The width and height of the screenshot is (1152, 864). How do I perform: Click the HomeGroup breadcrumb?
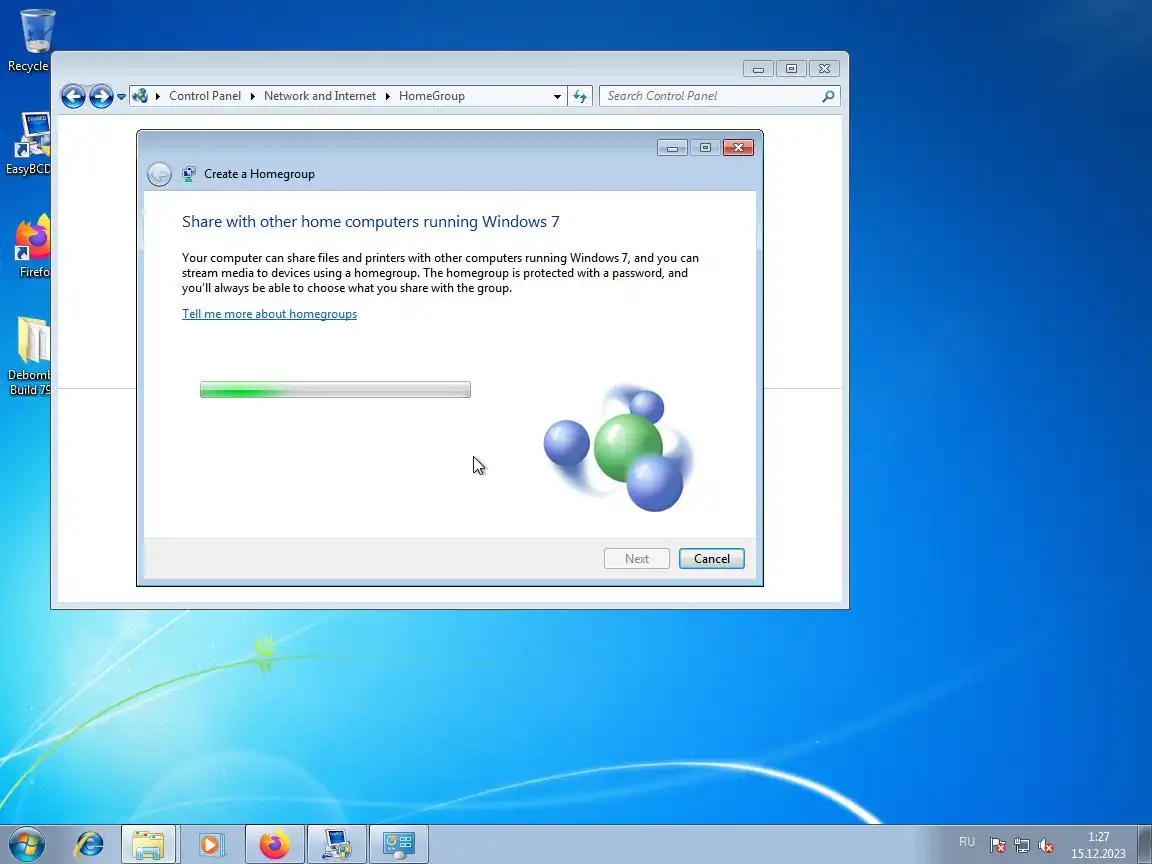point(431,96)
